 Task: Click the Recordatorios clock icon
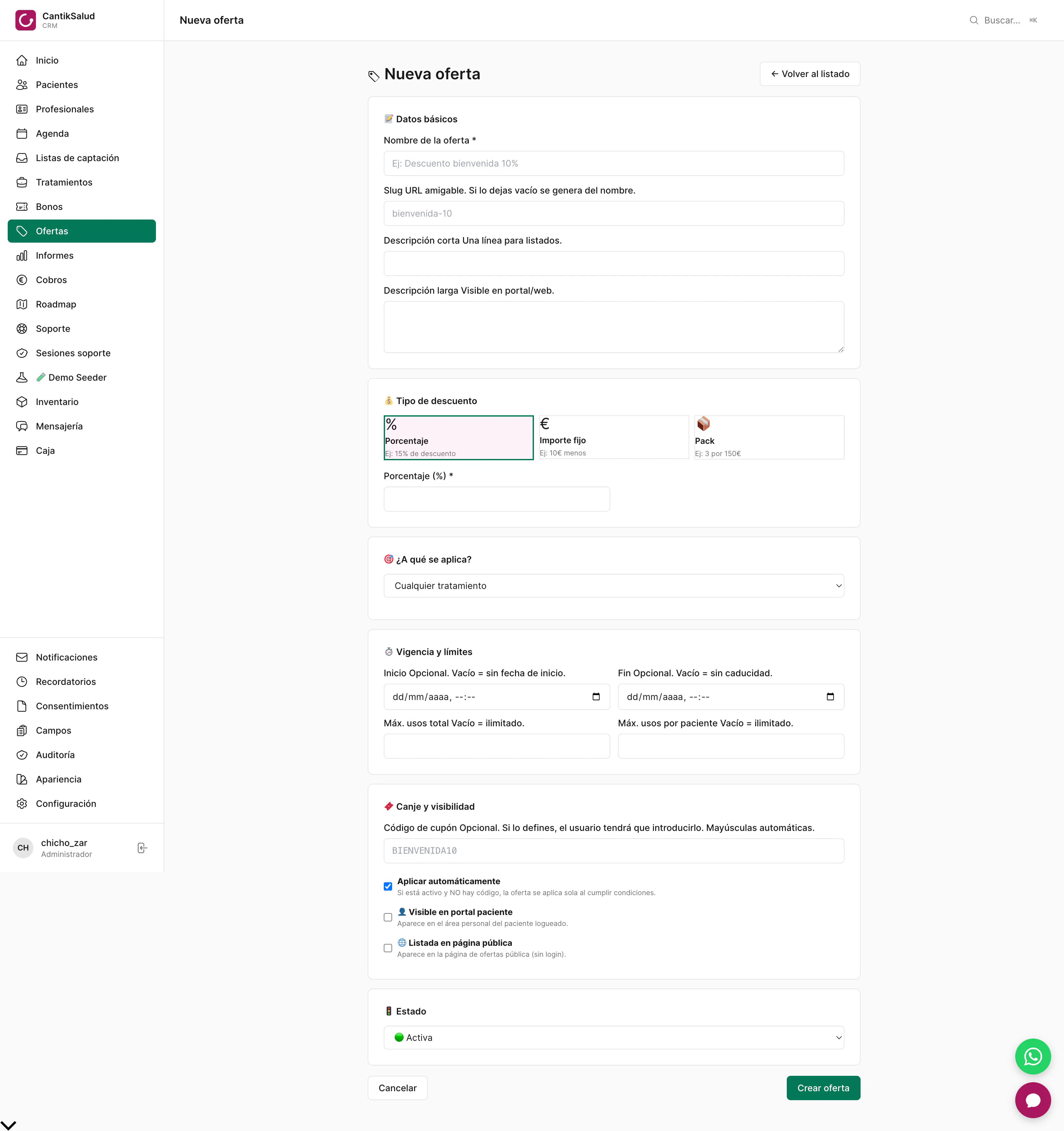[22, 682]
